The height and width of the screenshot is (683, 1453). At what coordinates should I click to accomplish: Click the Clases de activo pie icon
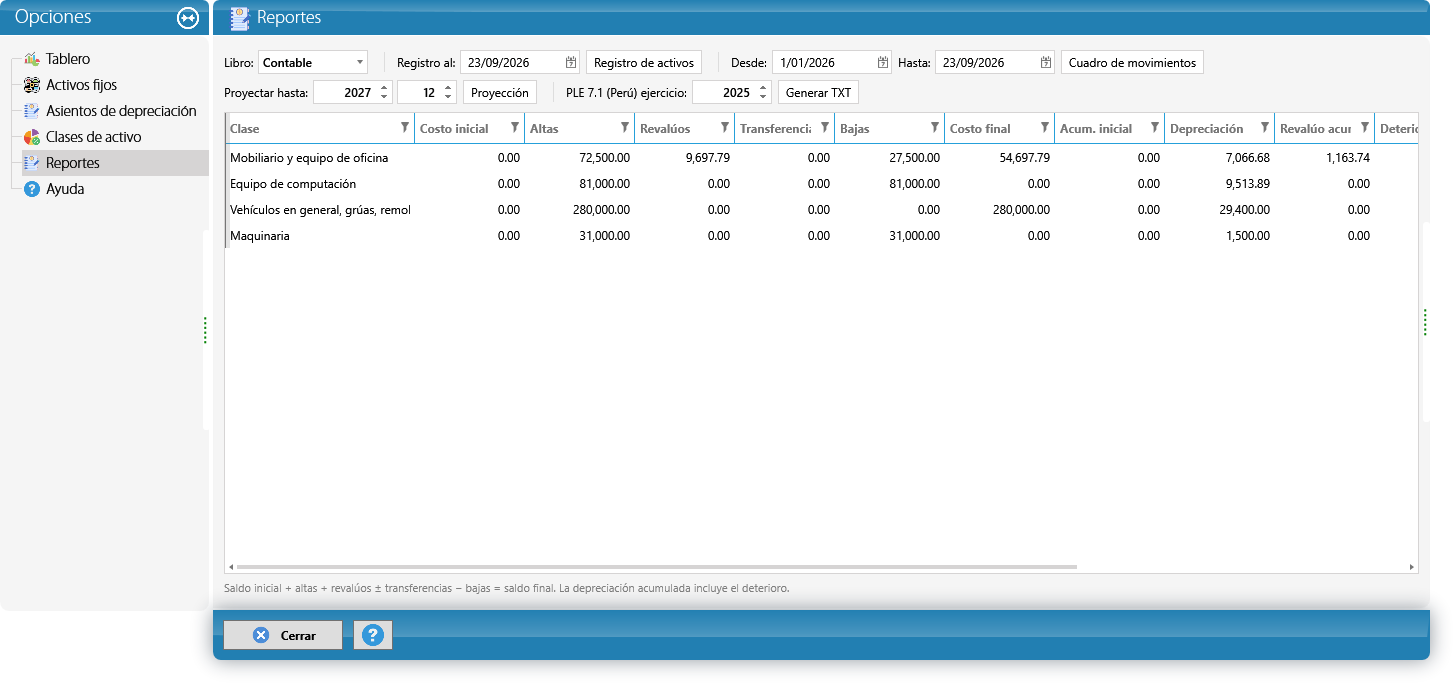point(31,137)
